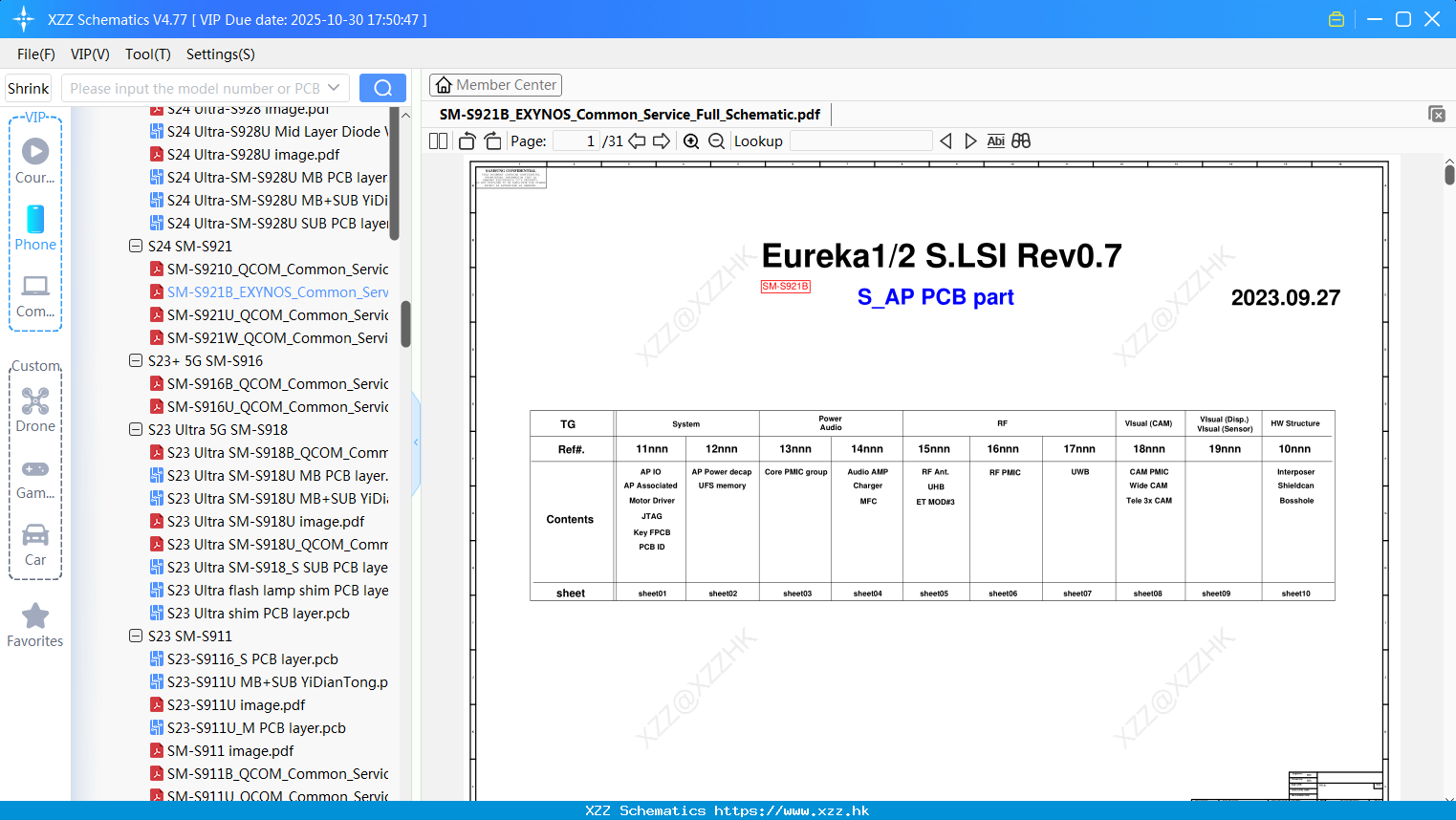Click the document viewer scrollbar thumb

(x=1449, y=174)
